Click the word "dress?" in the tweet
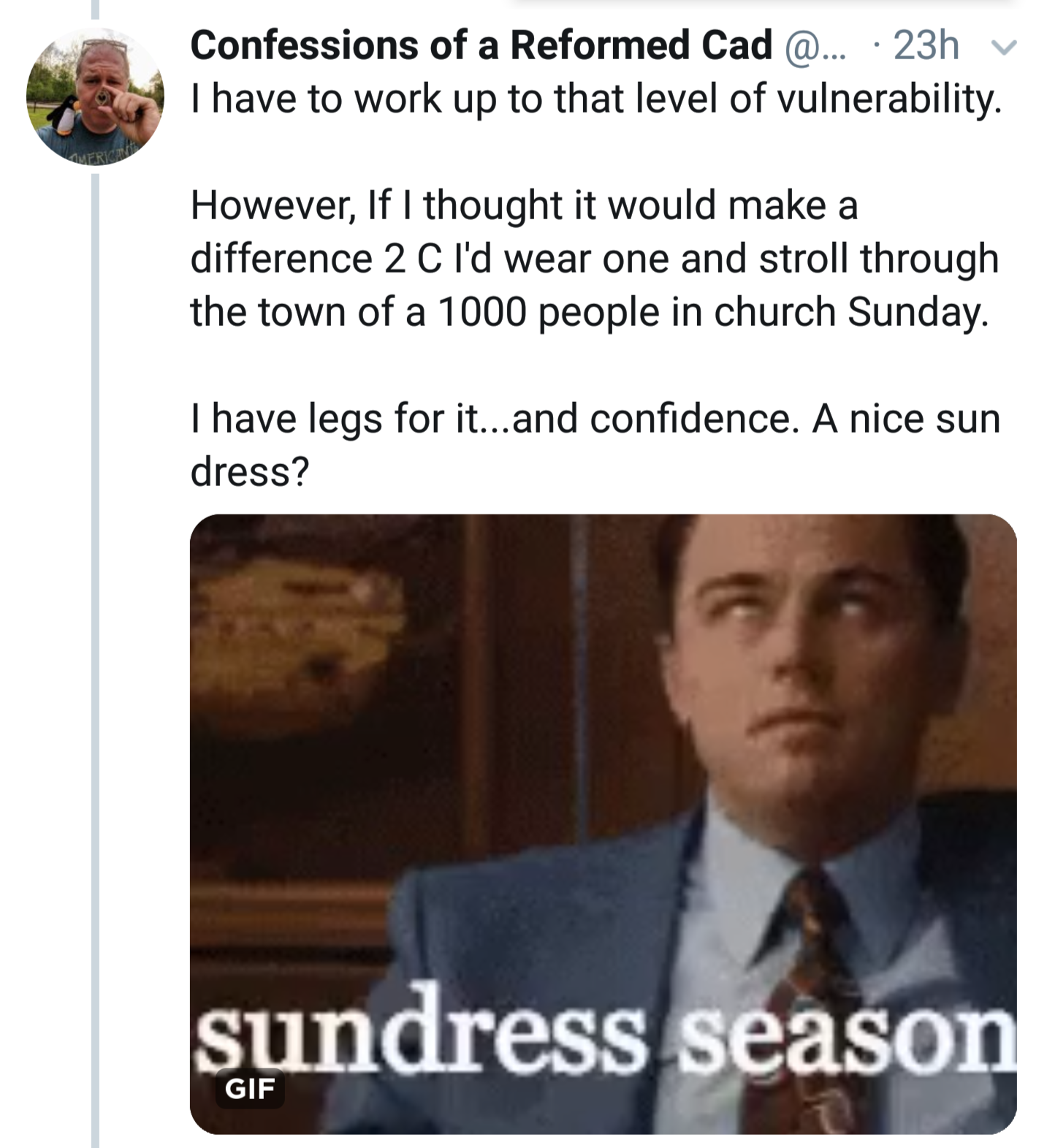The height and width of the screenshot is (1148, 1047). [x=250, y=473]
